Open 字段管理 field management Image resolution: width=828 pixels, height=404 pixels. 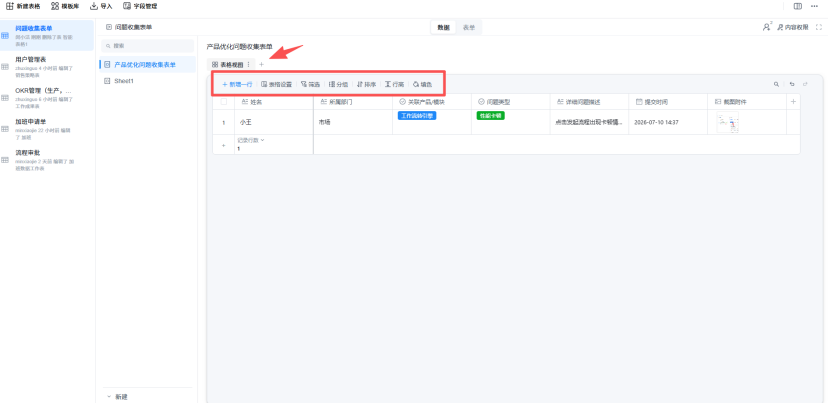[x=140, y=6]
